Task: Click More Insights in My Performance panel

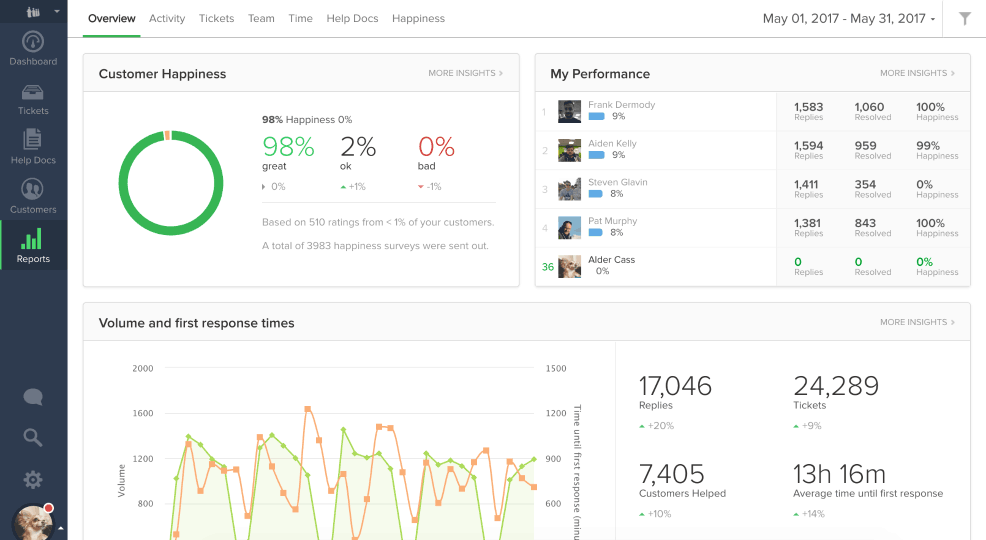Action: click(917, 73)
